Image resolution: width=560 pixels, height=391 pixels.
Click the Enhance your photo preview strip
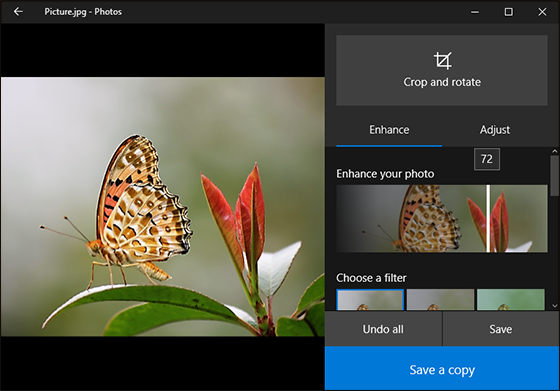click(442, 219)
